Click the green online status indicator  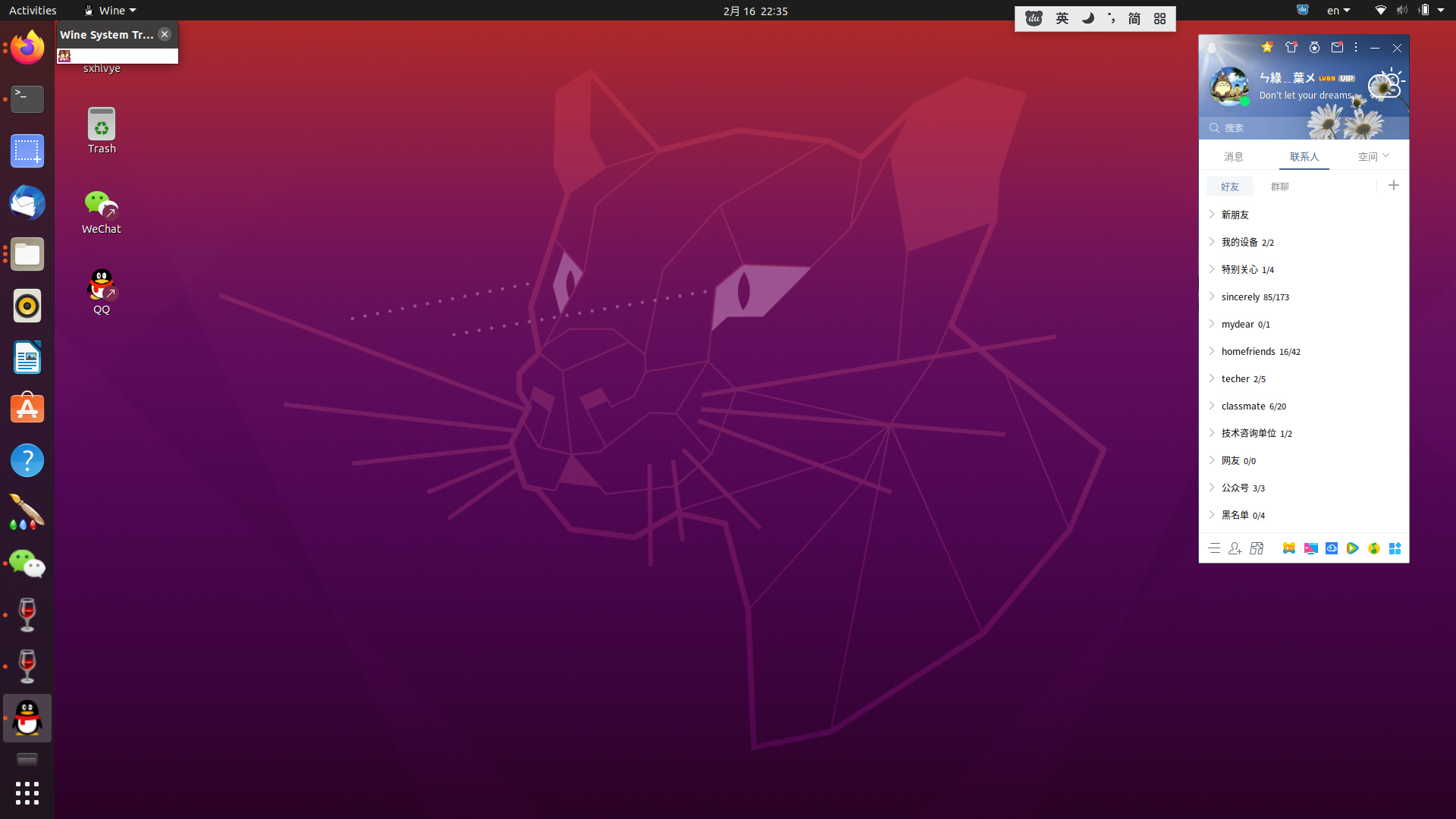1244,101
